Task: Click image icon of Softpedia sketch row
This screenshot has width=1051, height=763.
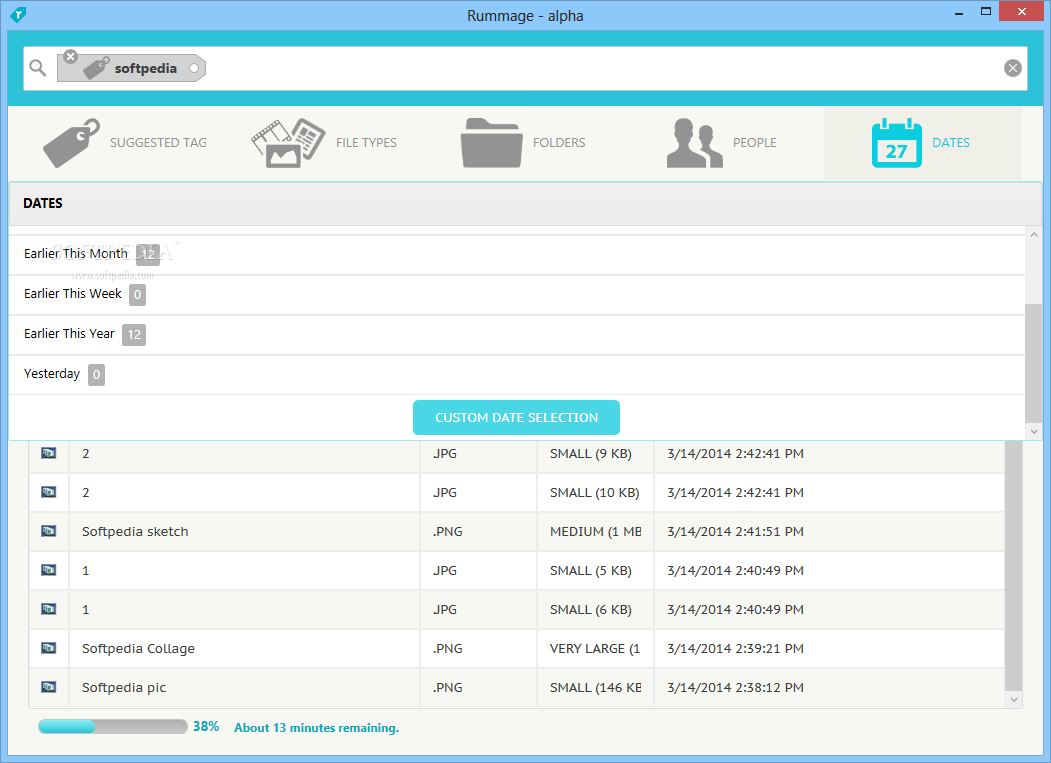Action: (x=48, y=531)
